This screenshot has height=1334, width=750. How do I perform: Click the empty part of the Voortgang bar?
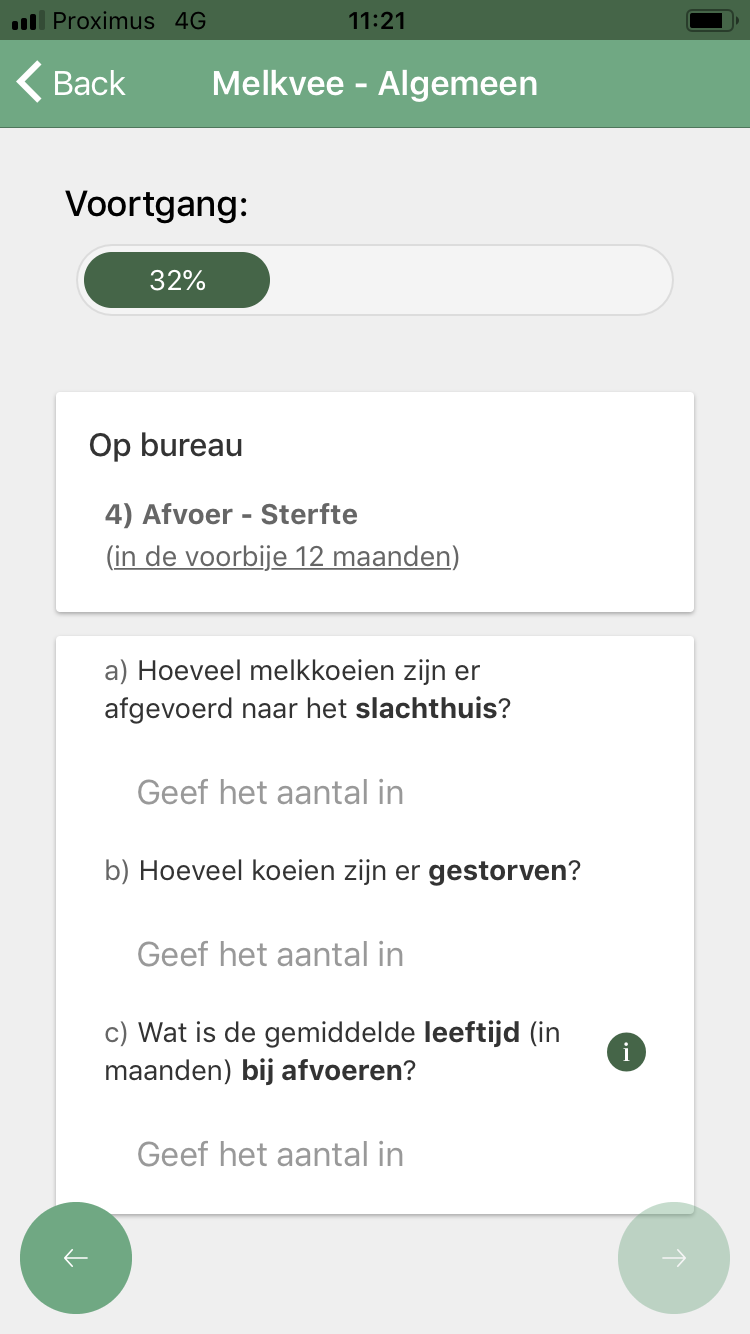click(x=470, y=281)
